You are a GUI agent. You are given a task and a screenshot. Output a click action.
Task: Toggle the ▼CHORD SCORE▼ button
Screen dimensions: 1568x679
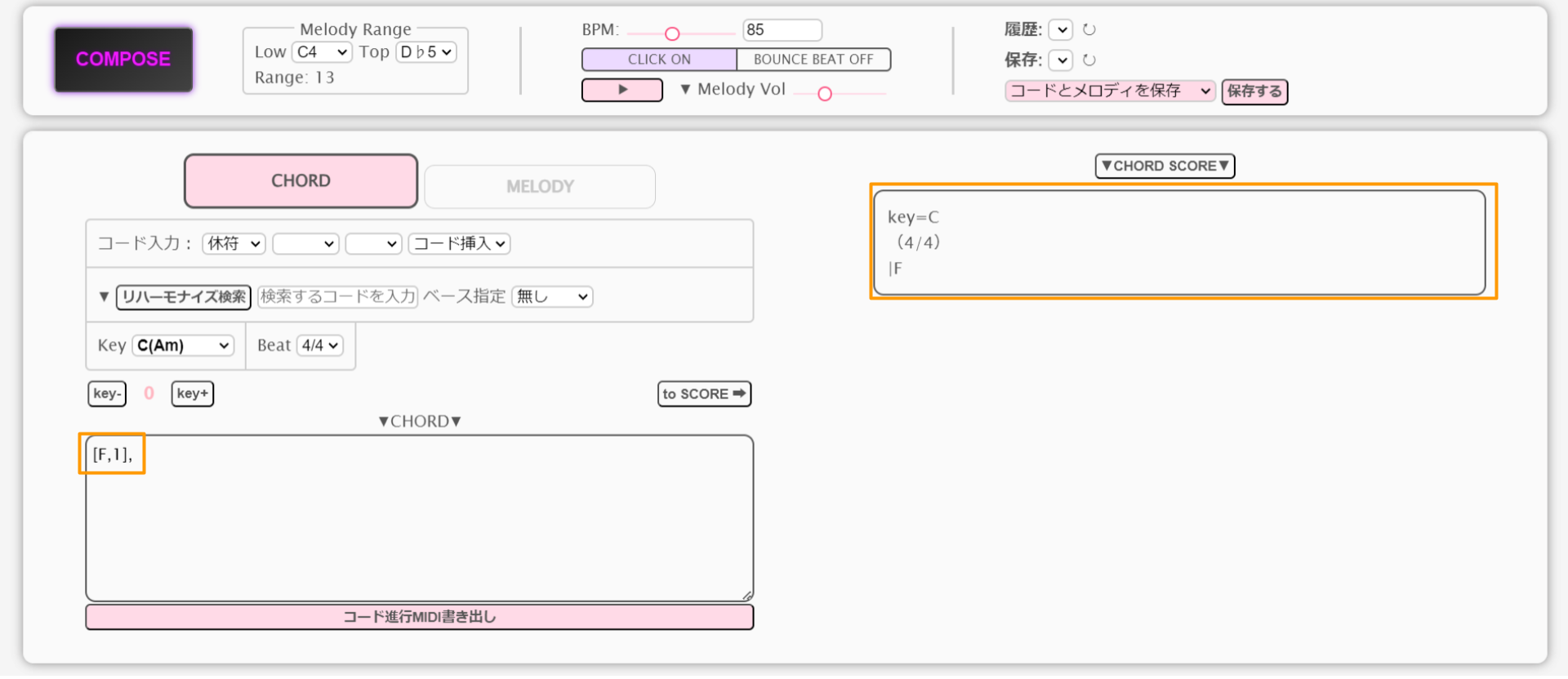pos(1165,166)
